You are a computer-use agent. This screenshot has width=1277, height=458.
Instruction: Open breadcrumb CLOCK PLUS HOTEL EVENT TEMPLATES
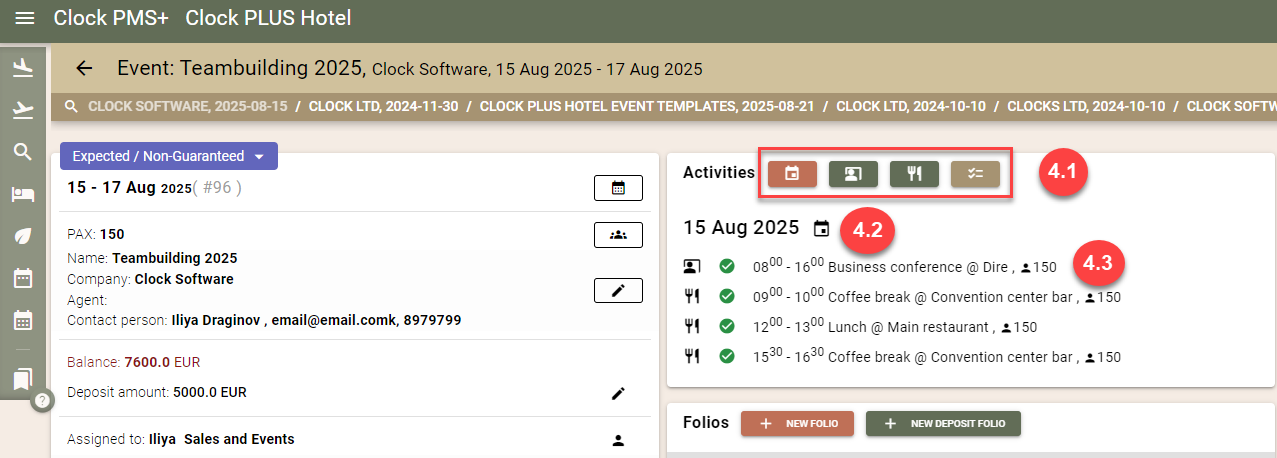point(646,106)
